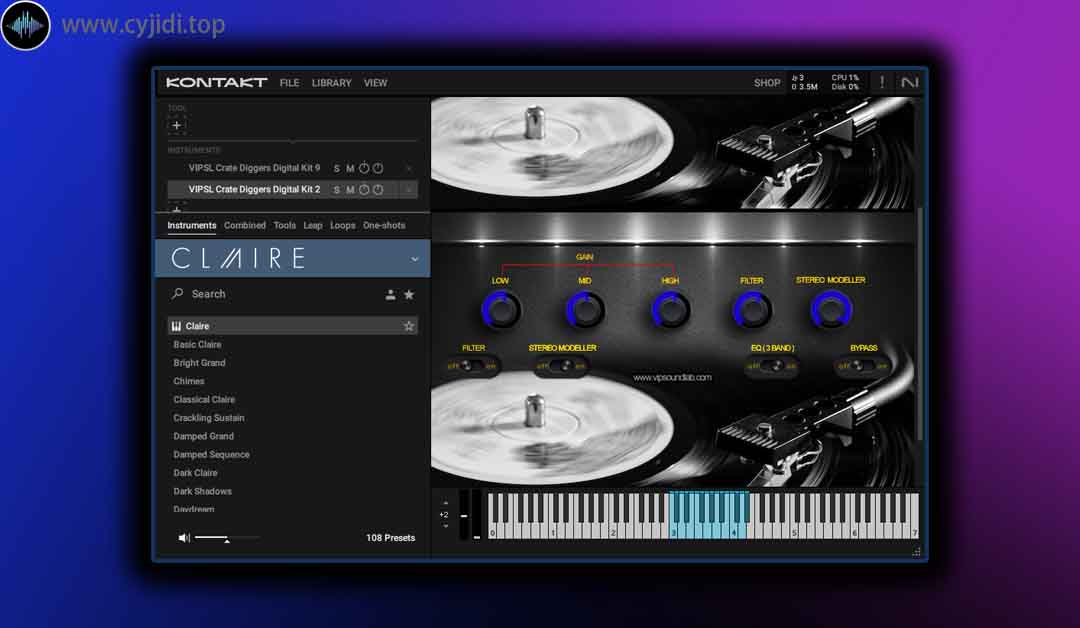
Task: Raise keyboard octave with up arrow
Action: coord(445,503)
